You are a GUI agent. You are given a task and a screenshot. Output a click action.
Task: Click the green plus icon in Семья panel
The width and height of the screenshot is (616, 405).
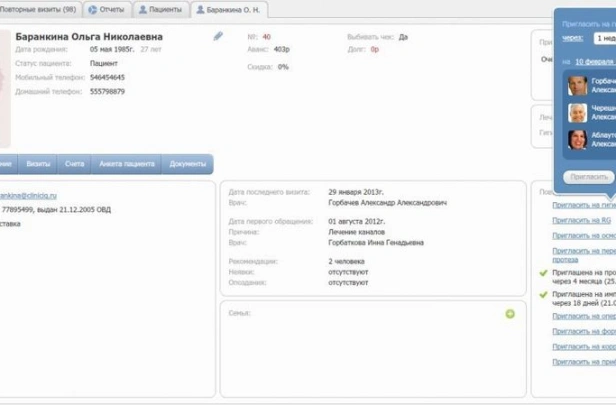(x=510, y=286)
